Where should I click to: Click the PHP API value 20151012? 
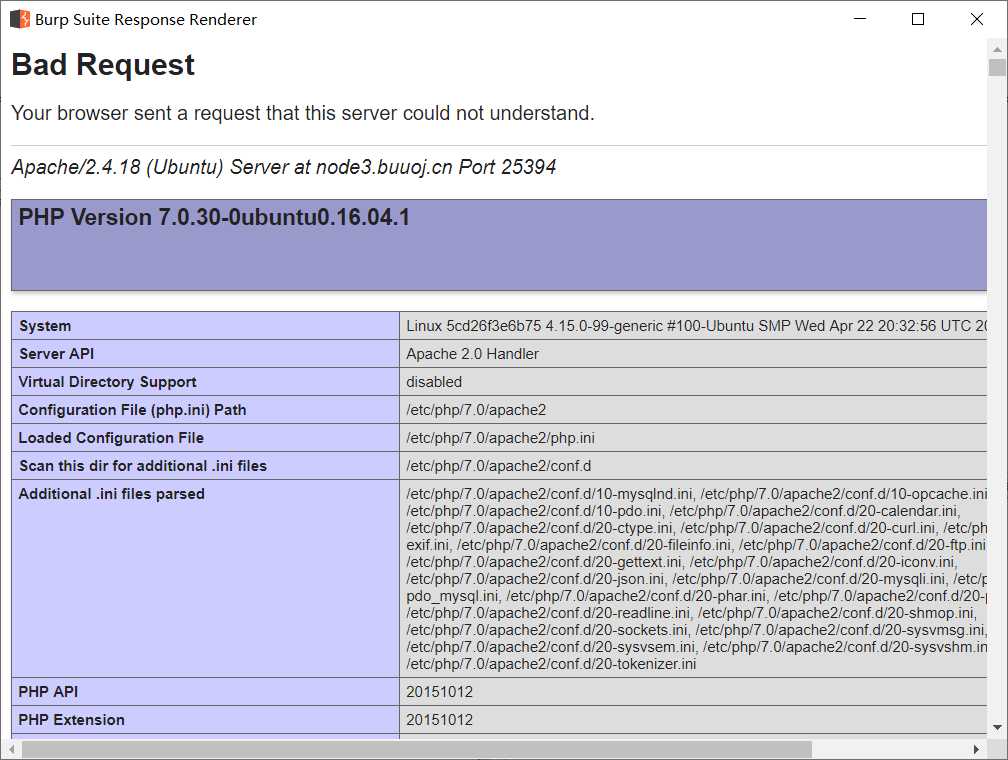(439, 692)
